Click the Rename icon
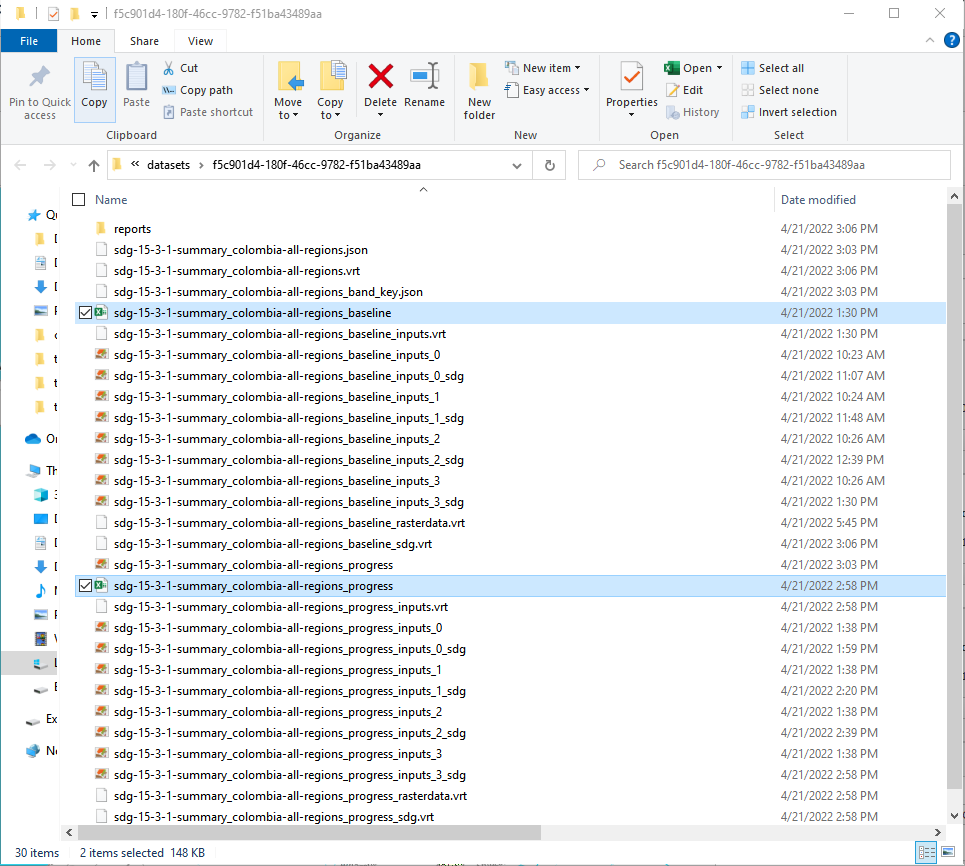Viewport: 965px width, 866px height. (x=425, y=78)
